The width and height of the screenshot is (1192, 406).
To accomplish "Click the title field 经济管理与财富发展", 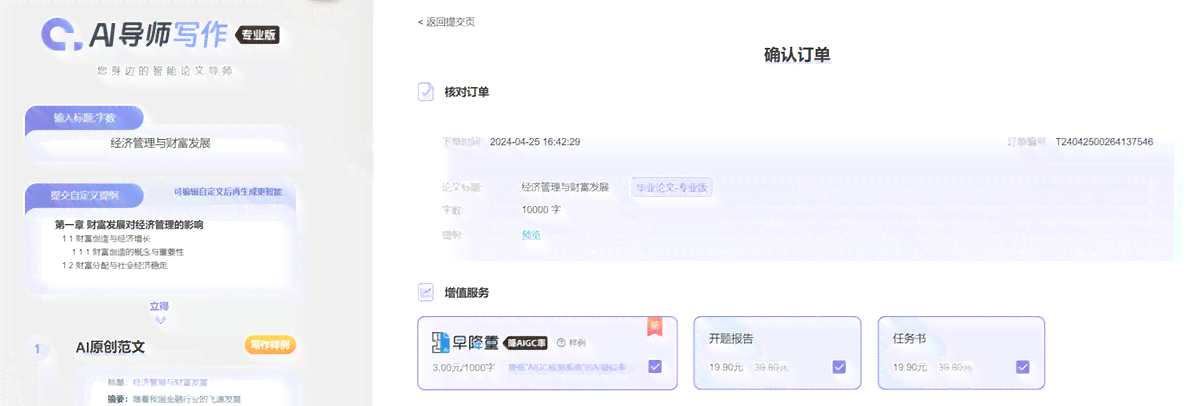I will point(160,143).
